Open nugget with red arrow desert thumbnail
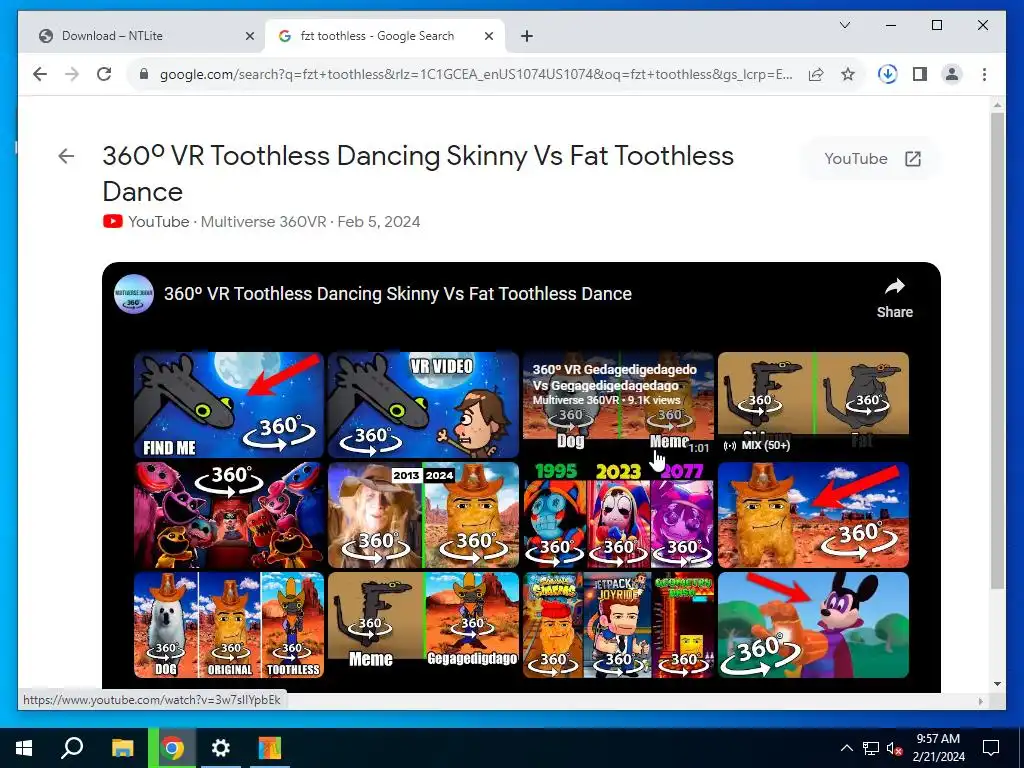Viewport: 1024px width, 768px height. tap(813, 515)
